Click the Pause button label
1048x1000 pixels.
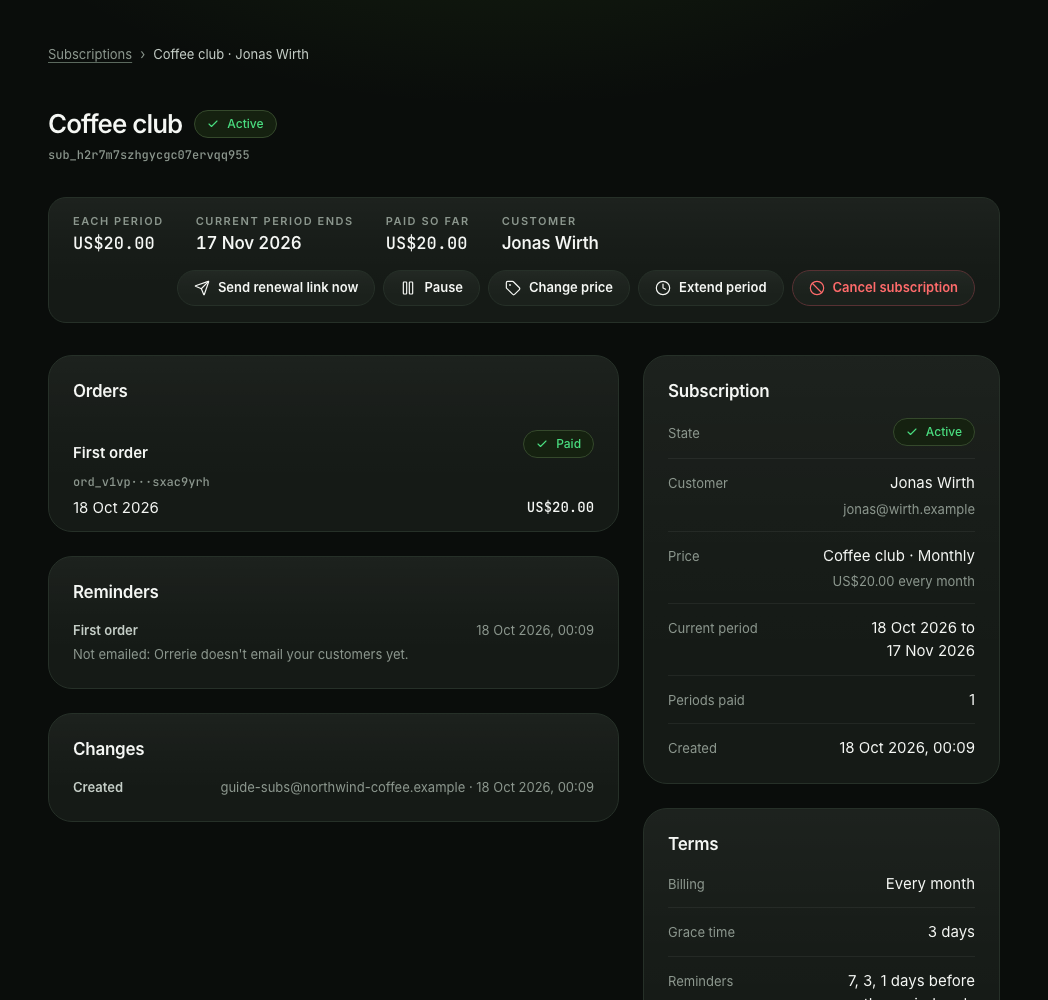[443, 287]
